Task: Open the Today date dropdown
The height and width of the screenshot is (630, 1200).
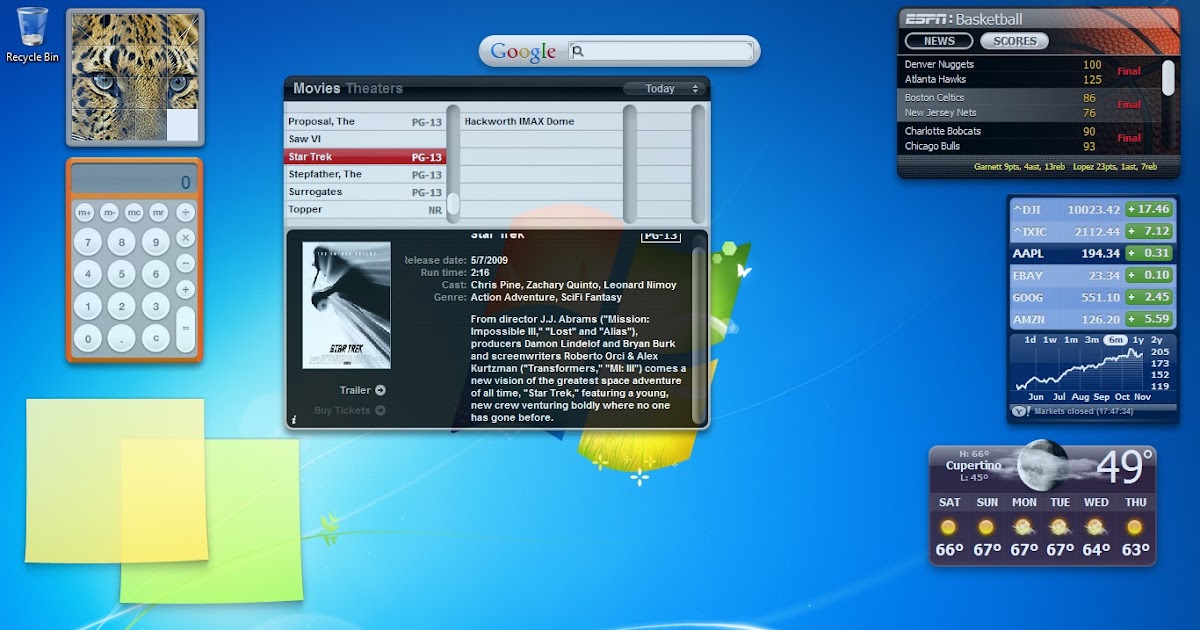Action: (x=664, y=89)
